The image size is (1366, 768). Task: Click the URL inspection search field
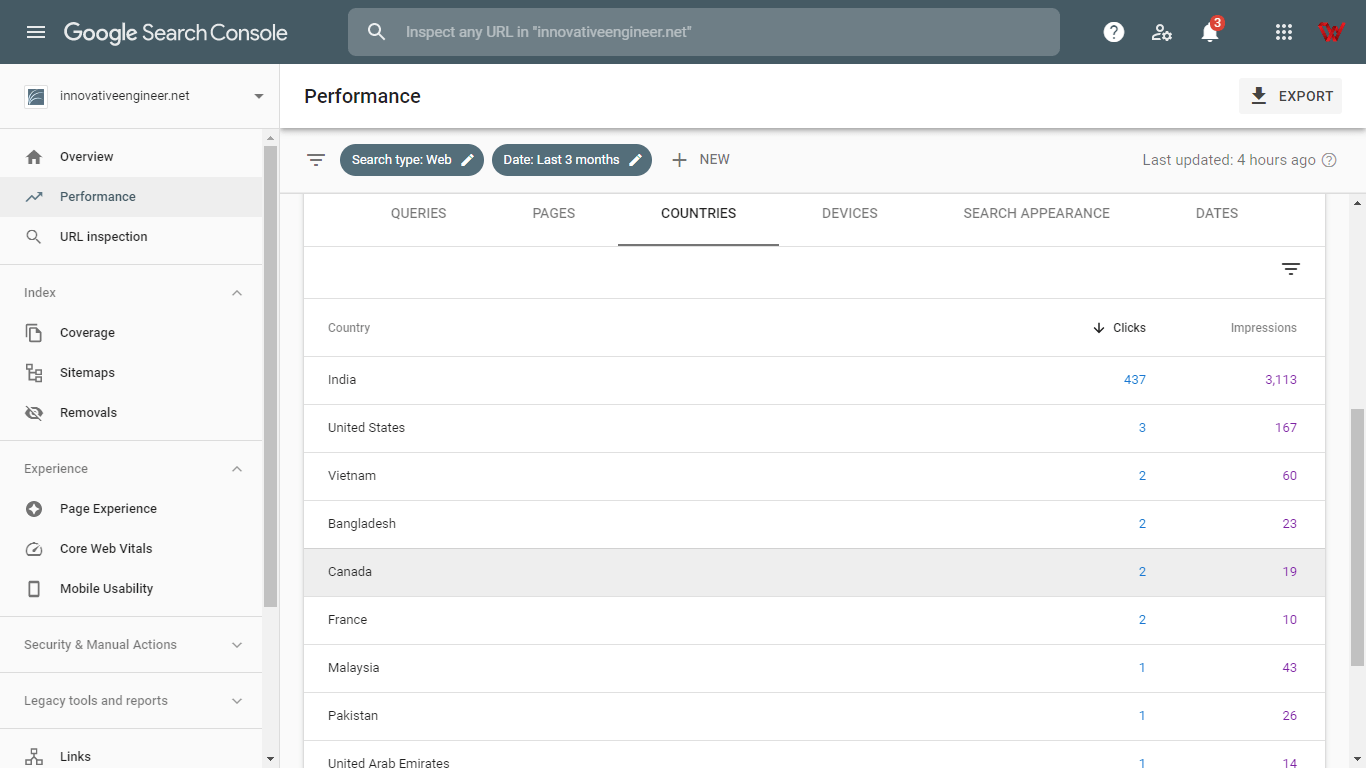coord(704,32)
